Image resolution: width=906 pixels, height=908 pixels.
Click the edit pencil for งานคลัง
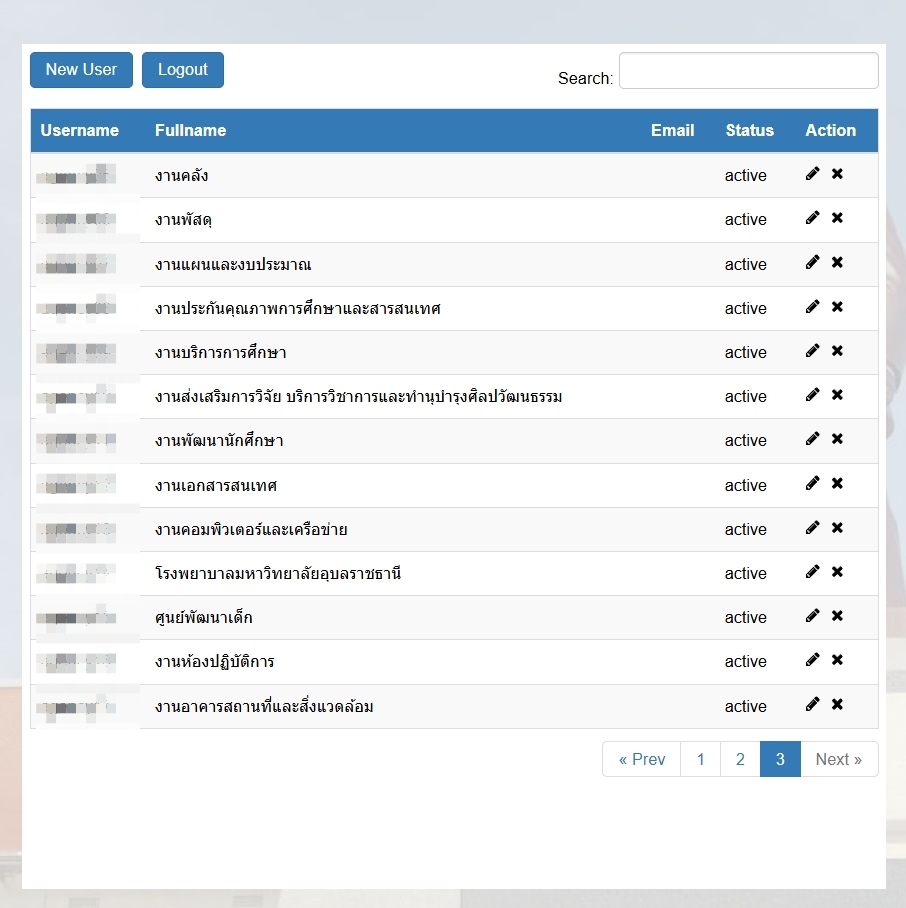pos(812,174)
